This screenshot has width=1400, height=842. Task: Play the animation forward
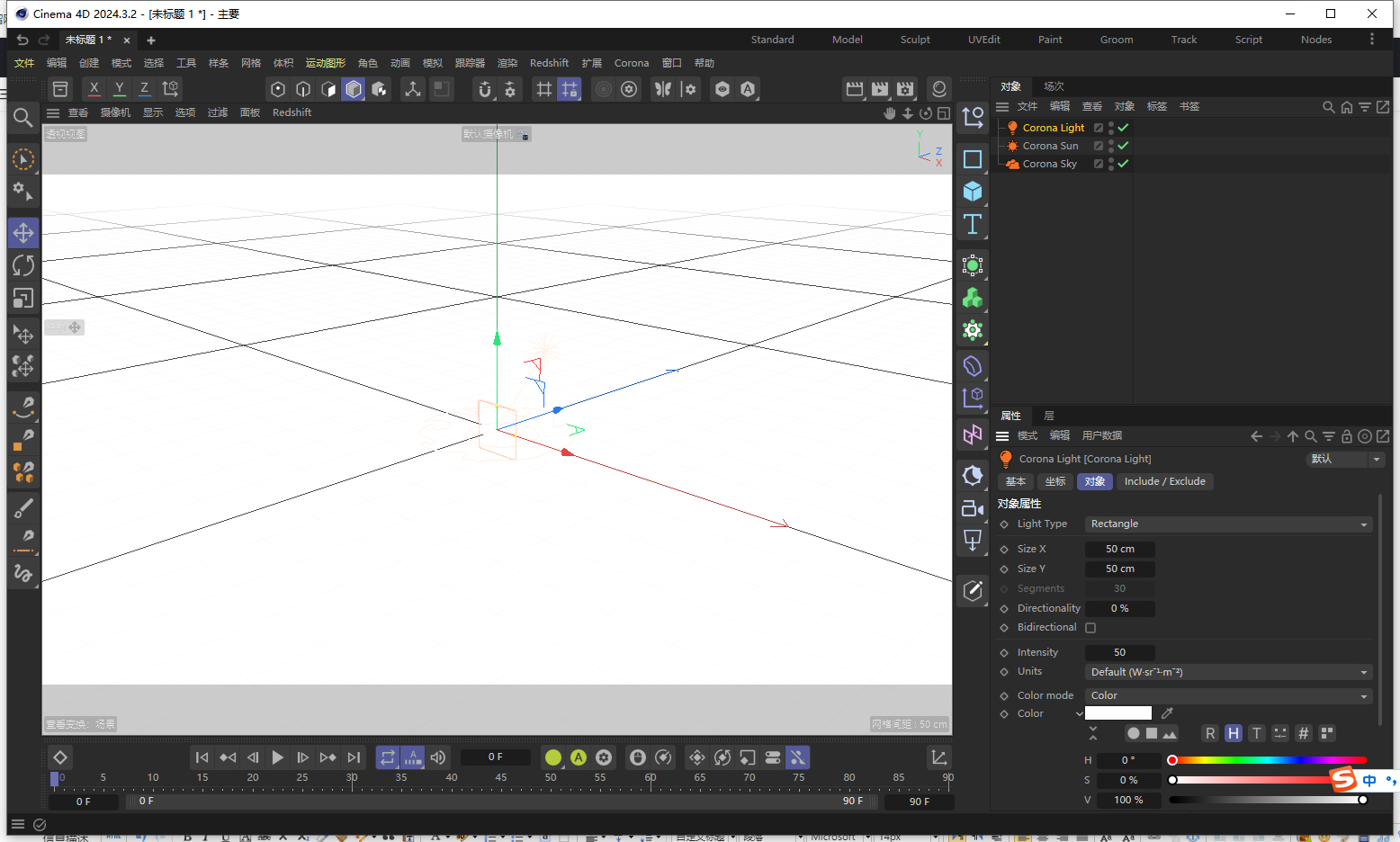tap(278, 757)
